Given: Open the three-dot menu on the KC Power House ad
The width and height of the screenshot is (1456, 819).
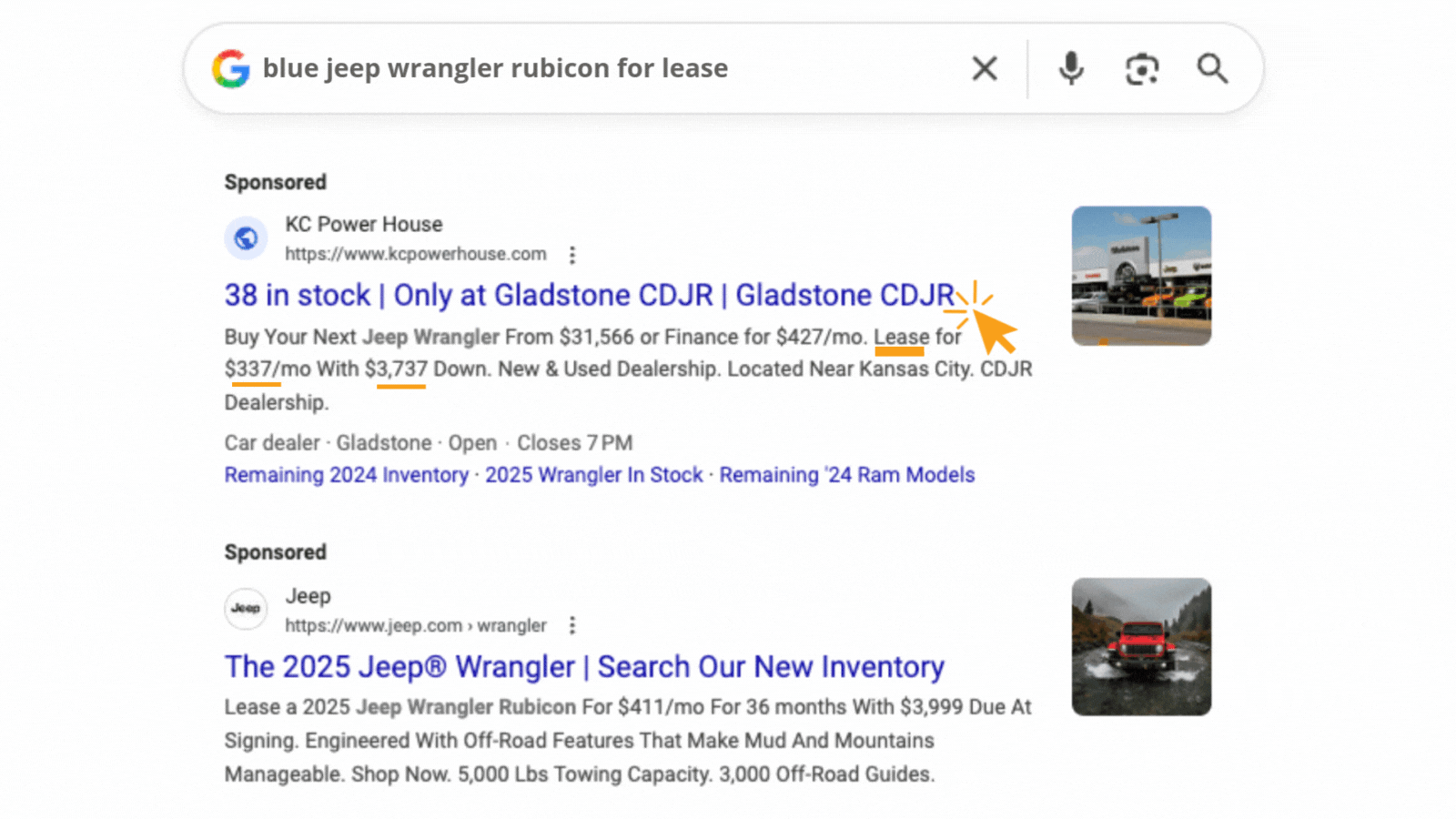Looking at the screenshot, I should pyautogui.click(x=572, y=255).
